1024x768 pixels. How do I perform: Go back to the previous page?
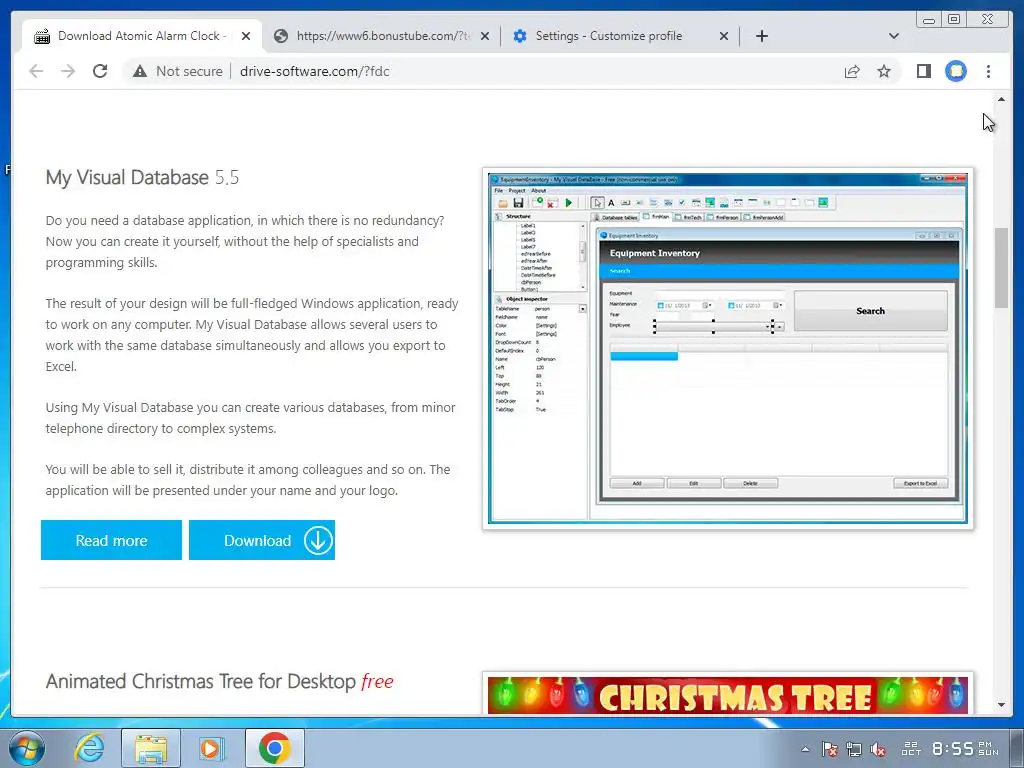pyautogui.click(x=36, y=71)
